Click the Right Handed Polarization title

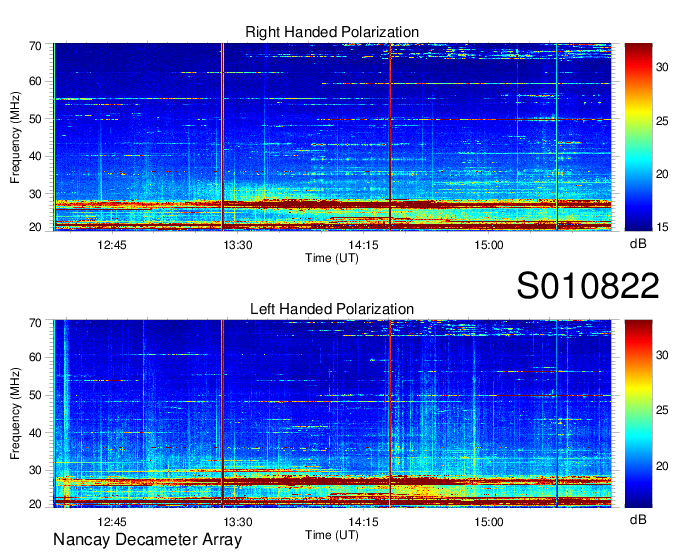point(332,32)
